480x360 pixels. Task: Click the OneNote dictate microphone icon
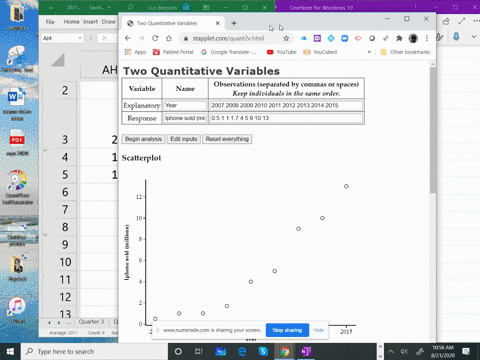(x=456, y=37)
